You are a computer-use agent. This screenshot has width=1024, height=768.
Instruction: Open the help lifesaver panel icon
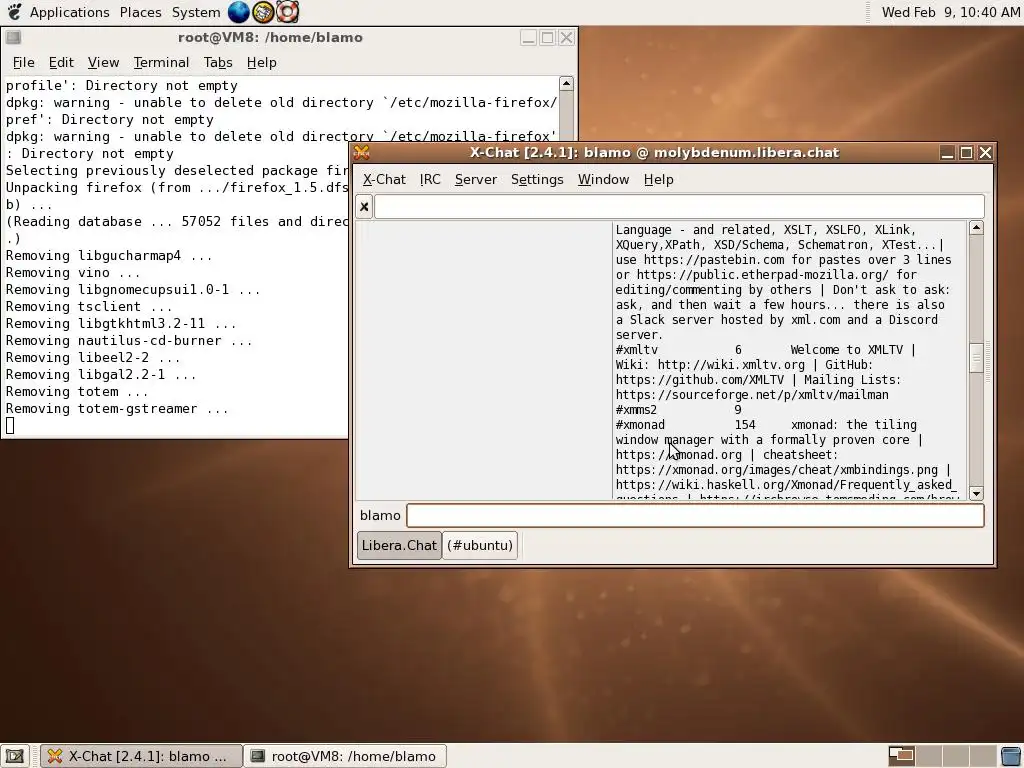point(287,11)
